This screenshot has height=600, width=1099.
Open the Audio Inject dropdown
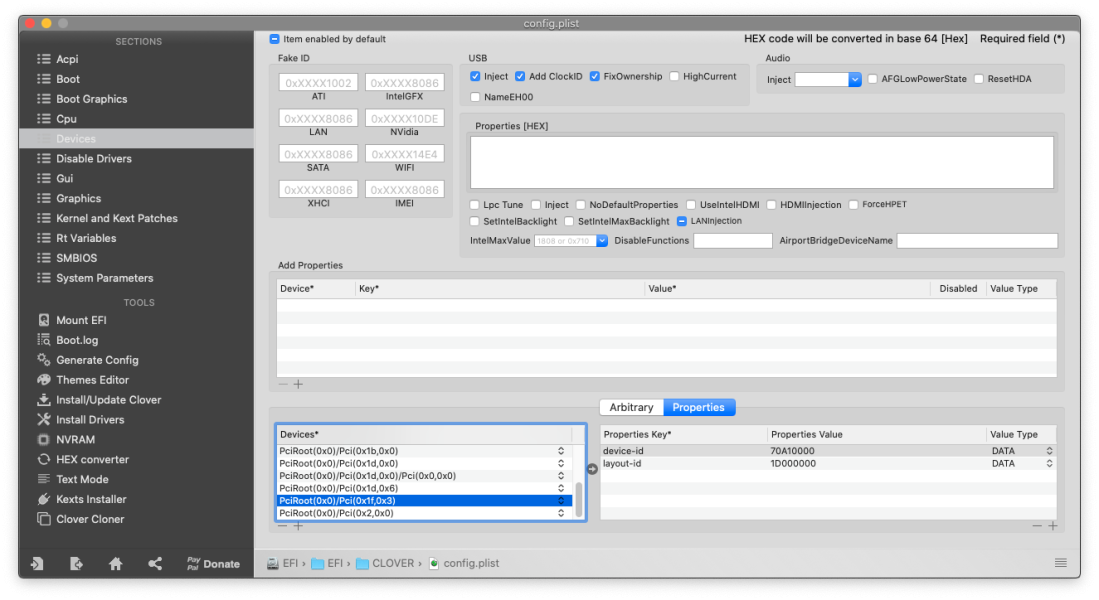(855, 80)
